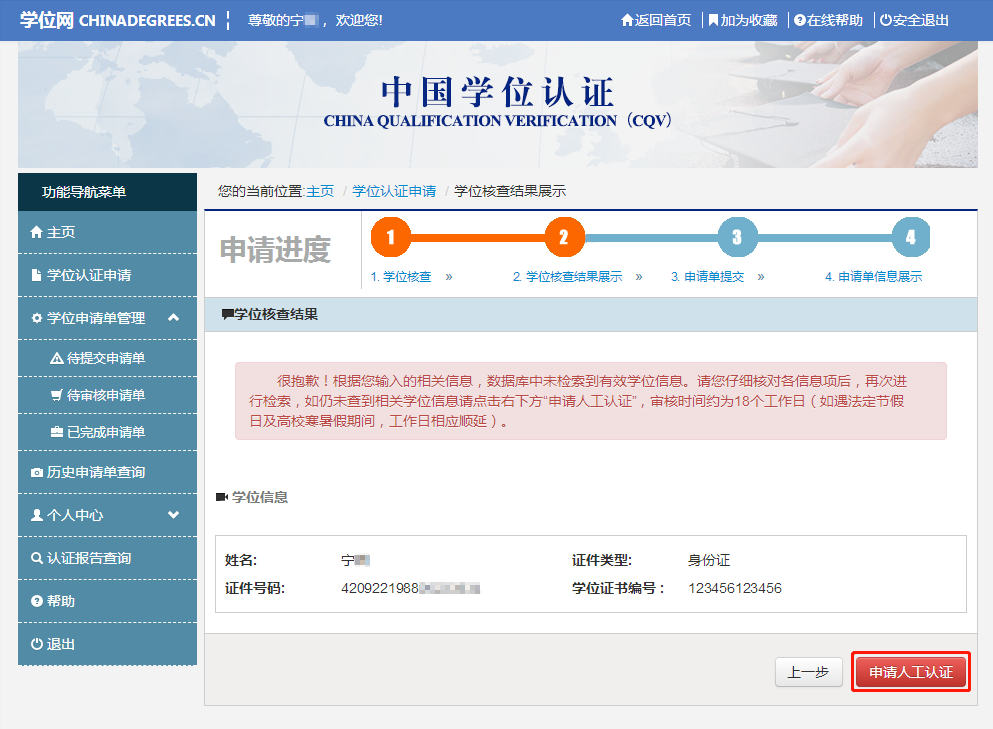Click the 帮助 question mark icon
This screenshot has height=729, width=993.
(x=37, y=601)
